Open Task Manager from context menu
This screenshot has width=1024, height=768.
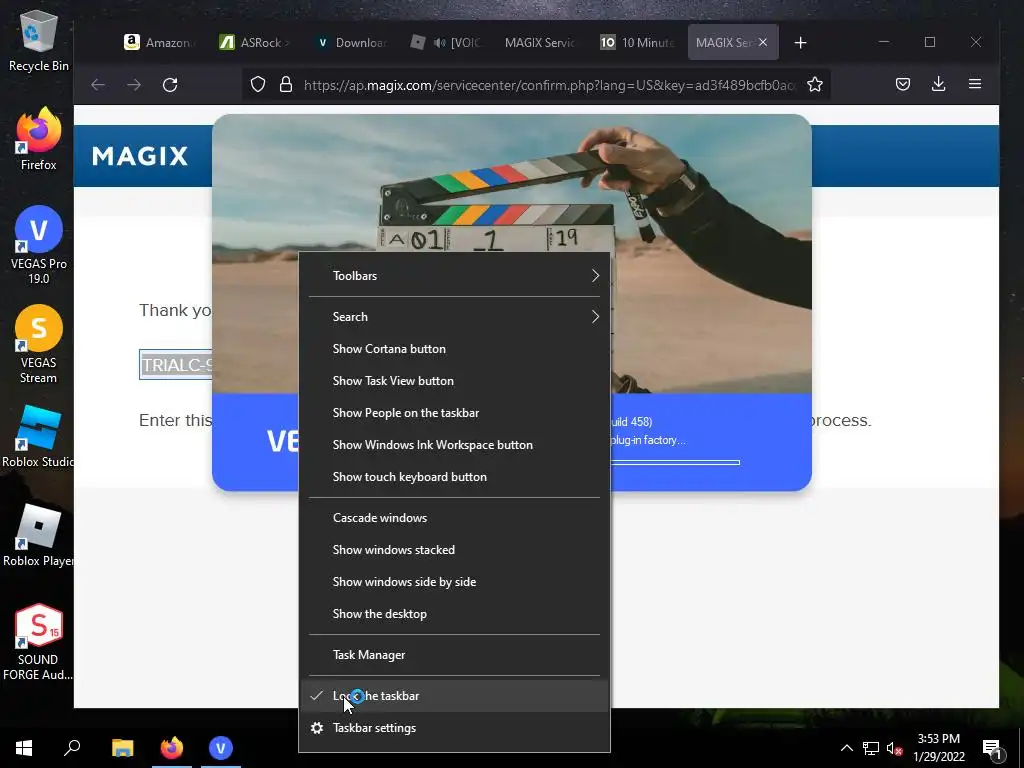coord(455,655)
